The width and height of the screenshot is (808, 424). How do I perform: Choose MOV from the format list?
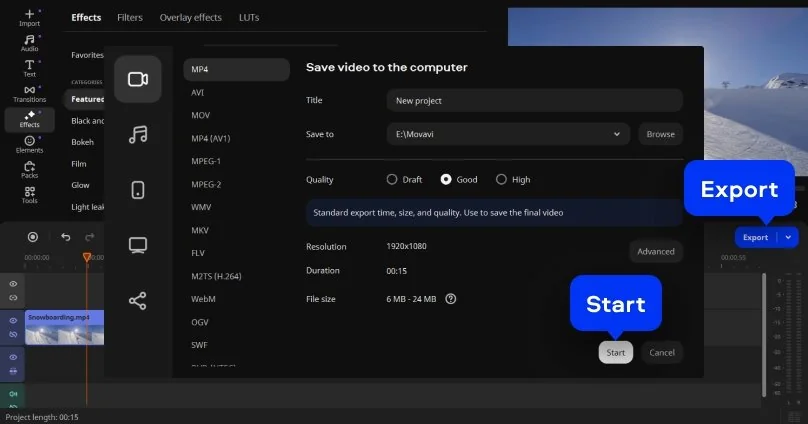coord(201,115)
